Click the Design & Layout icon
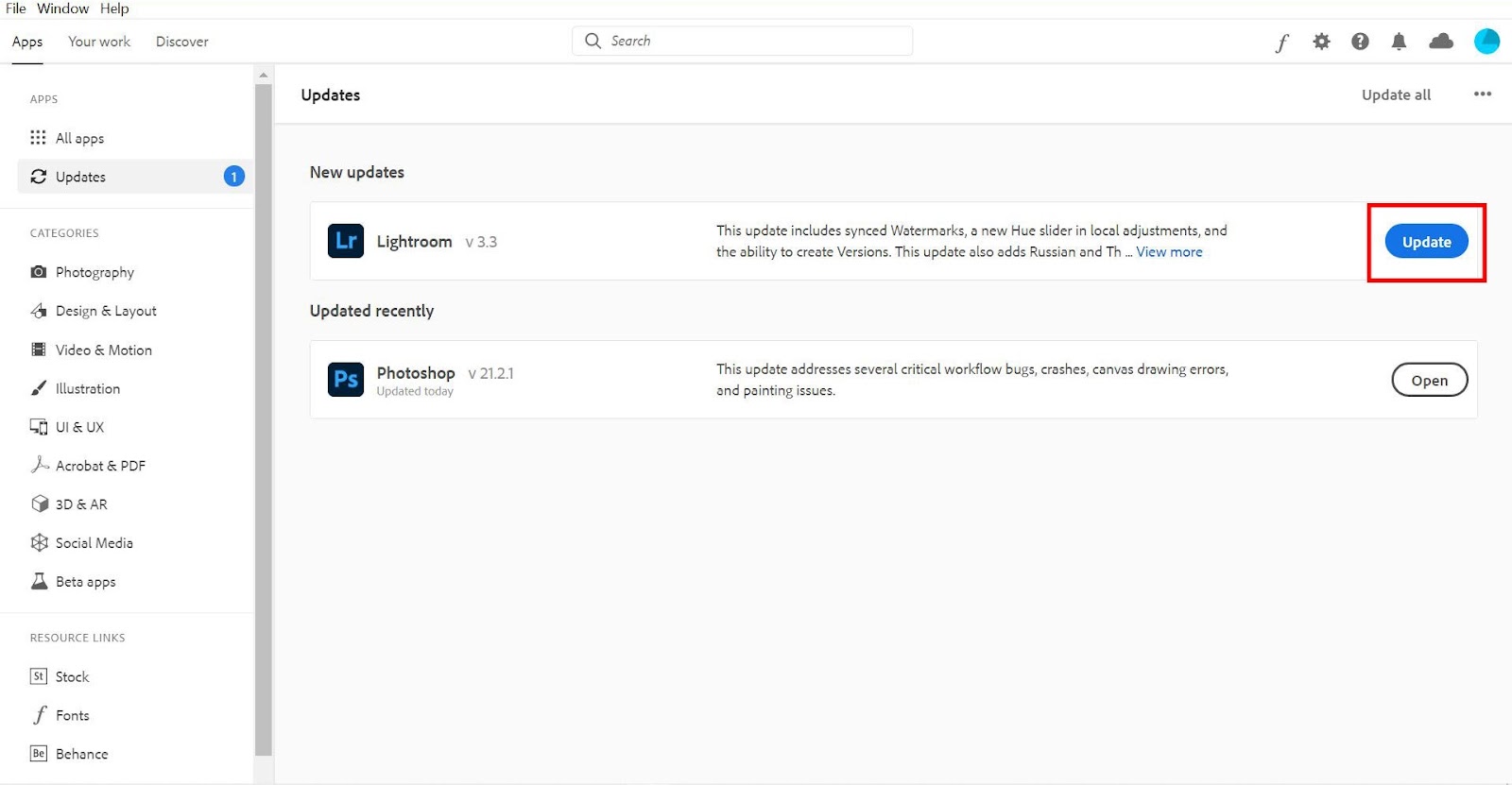Screen dimensions: 1512x785 [39, 311]
